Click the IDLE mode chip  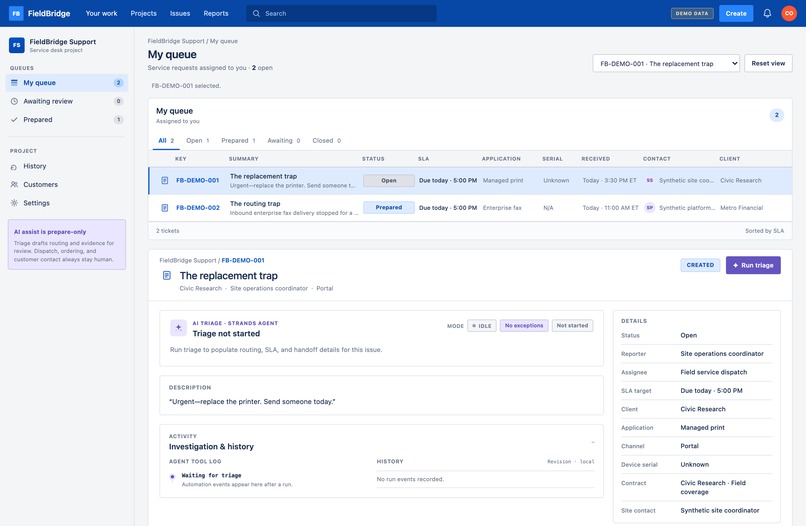coord(482,325)
